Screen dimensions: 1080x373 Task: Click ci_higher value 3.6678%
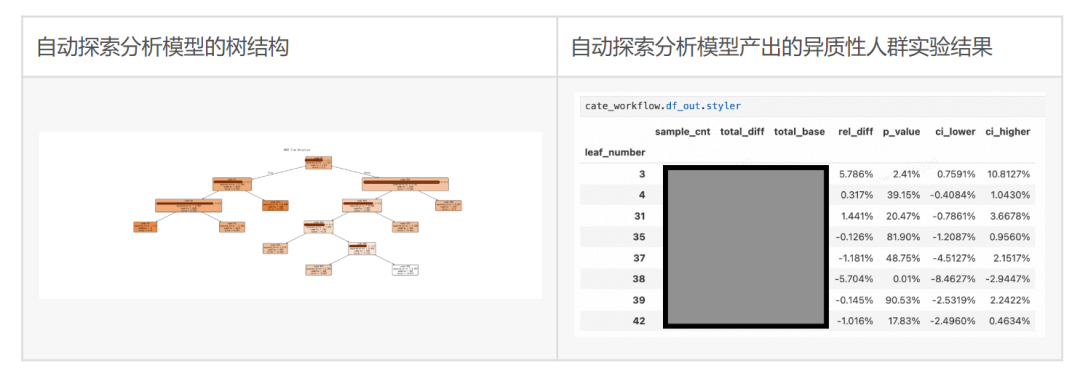pos(1011,216)
